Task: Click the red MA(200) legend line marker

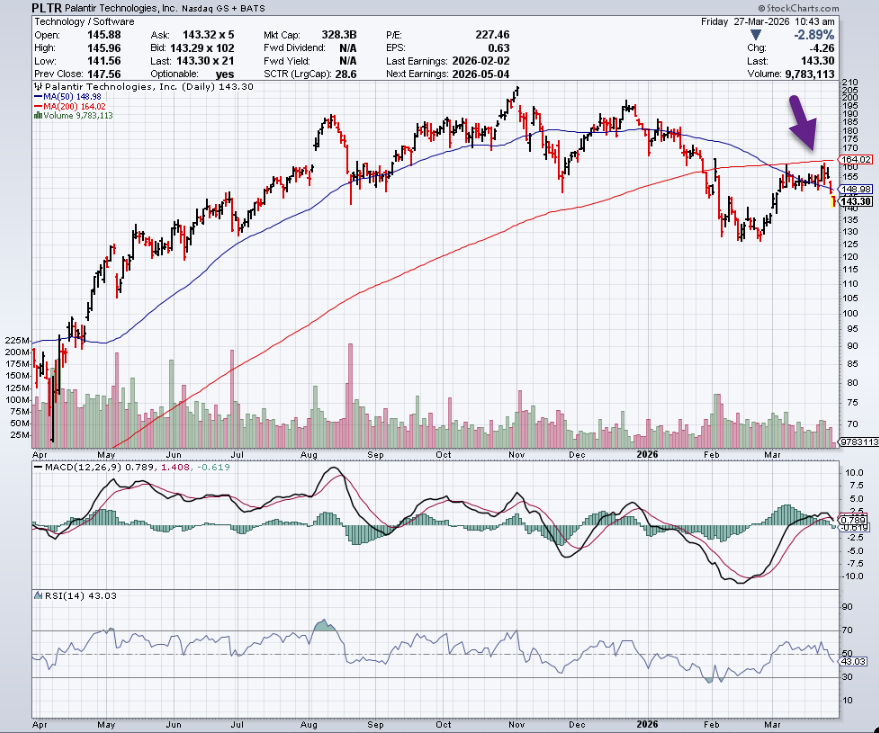Action: [37, 106]
